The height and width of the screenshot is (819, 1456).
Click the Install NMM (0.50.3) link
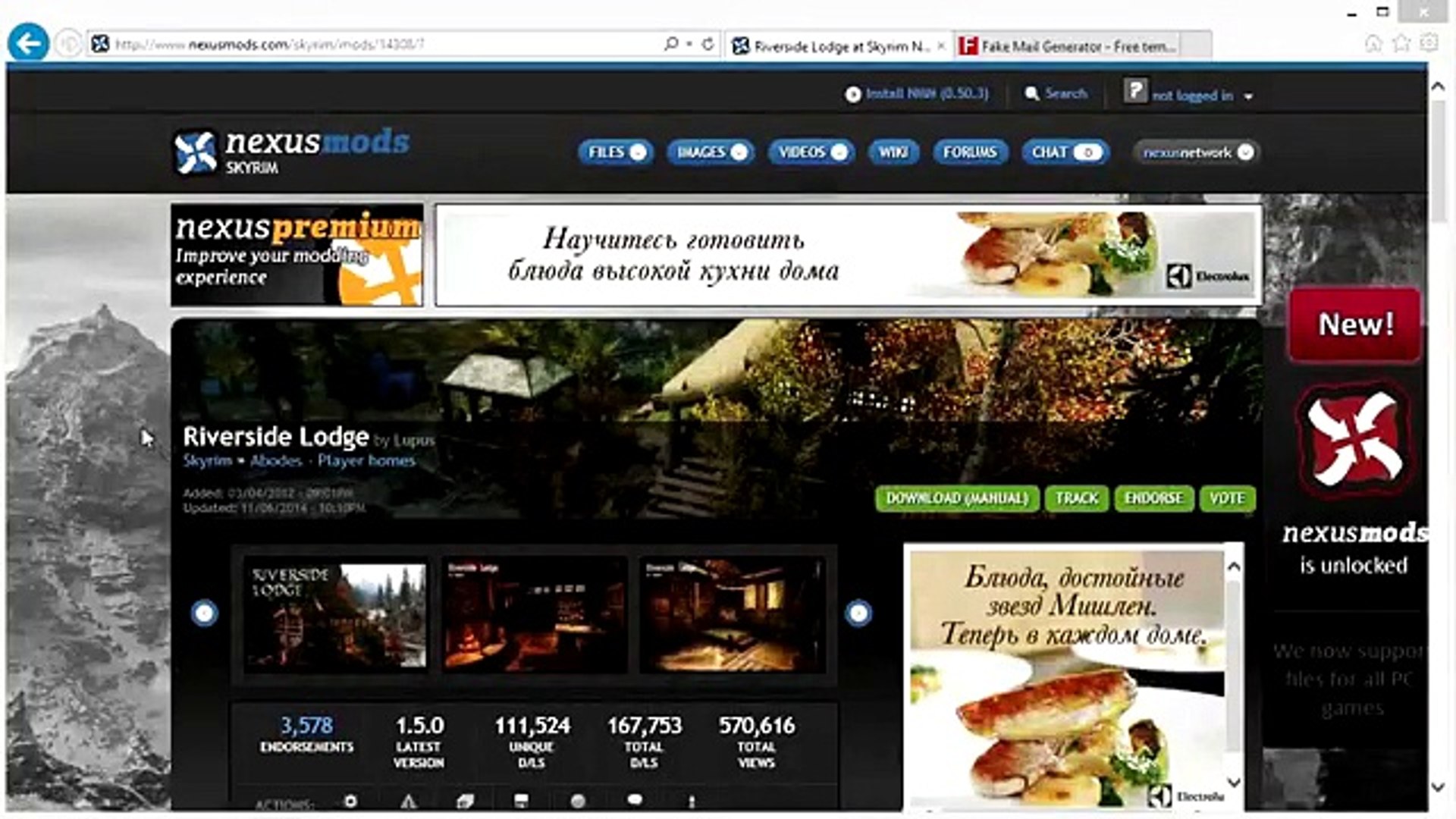coord(927,93)
